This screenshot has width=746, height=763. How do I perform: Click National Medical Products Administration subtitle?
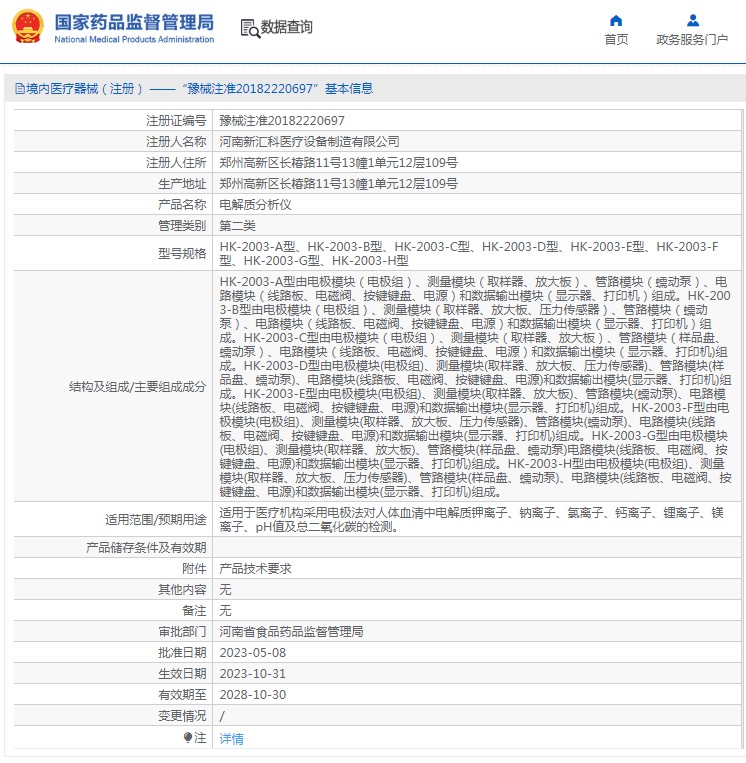(134, 39)
